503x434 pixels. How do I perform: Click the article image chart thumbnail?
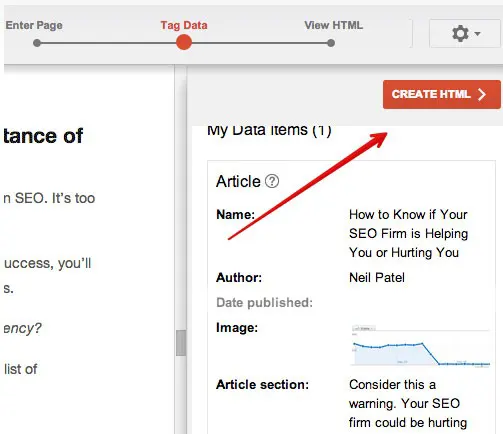(420, 346)
